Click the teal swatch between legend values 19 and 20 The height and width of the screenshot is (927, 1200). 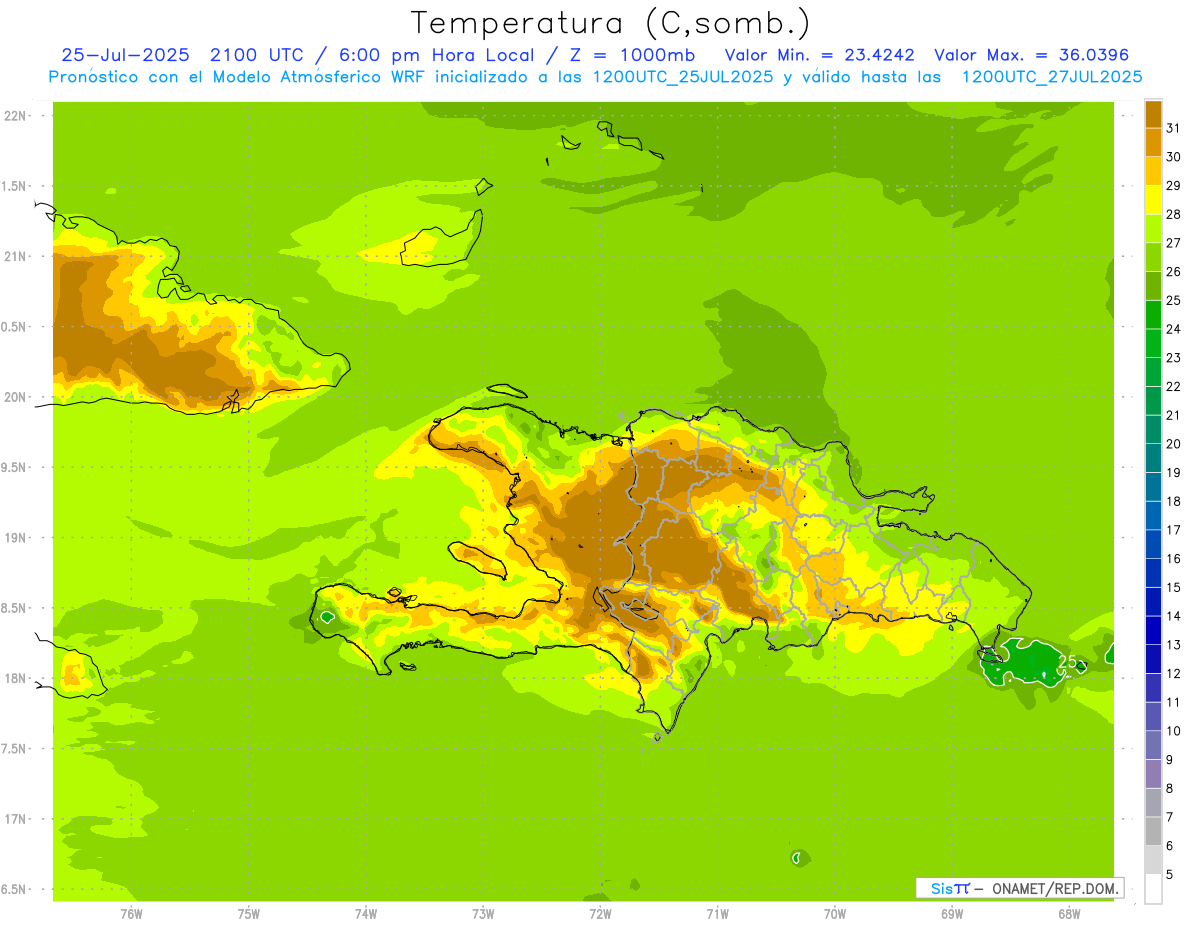[1153, 458]
